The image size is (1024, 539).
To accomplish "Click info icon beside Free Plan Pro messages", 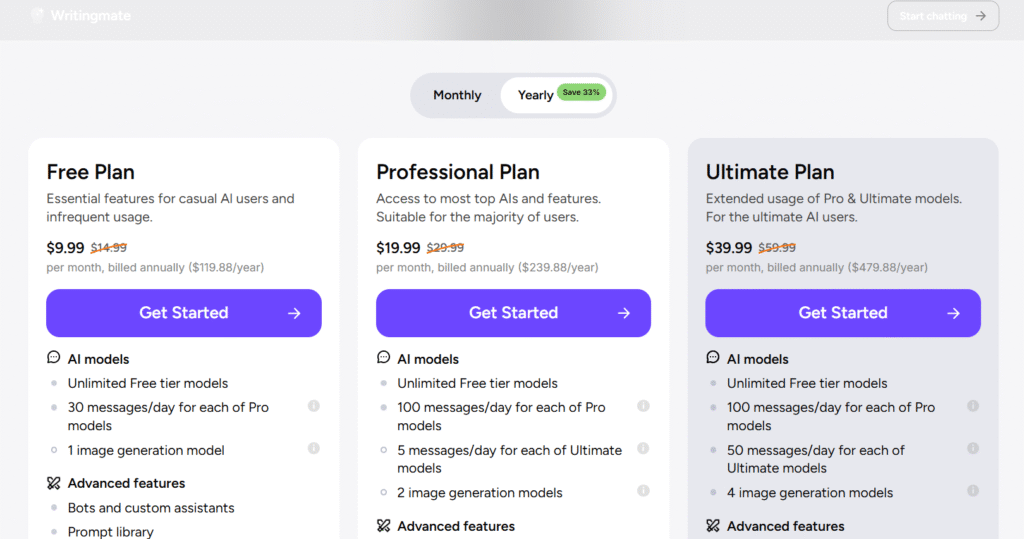I will tap(314, 406).
